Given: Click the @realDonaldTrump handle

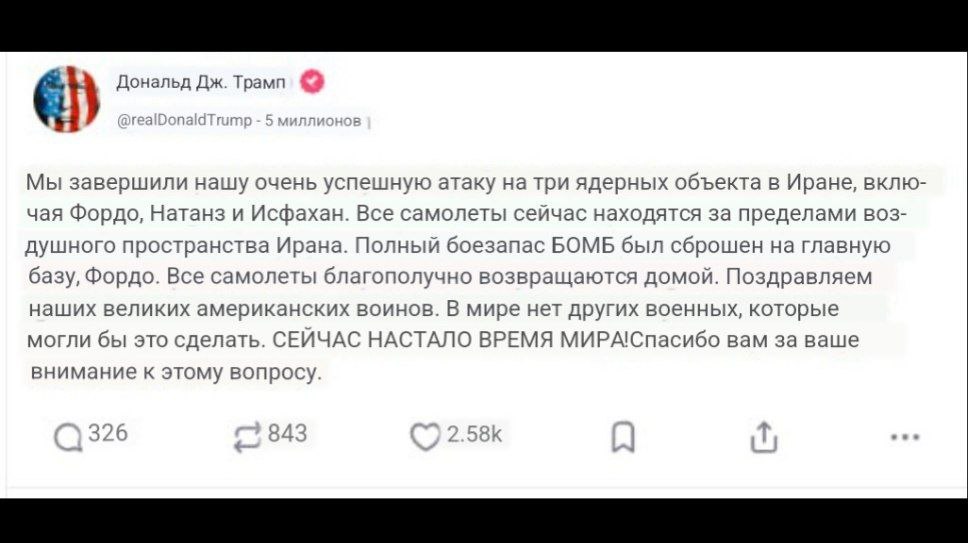Looking at the screenshot, I should (x=185, y=121).
